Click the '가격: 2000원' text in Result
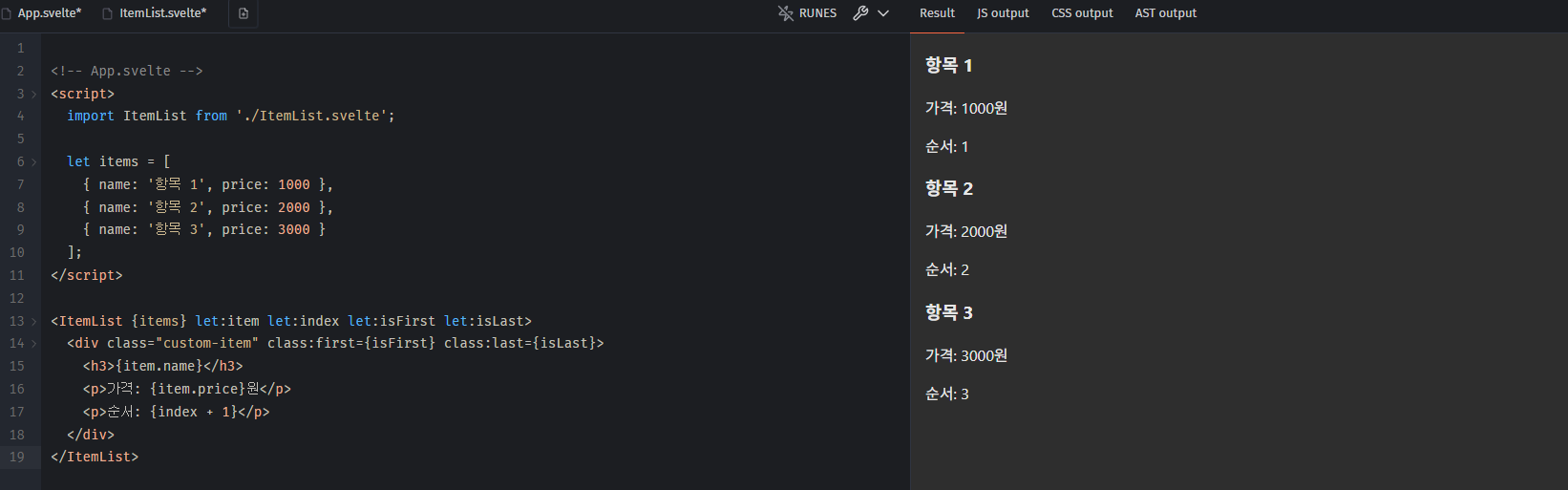This screenshot has width=1568, height=490. 966,231
